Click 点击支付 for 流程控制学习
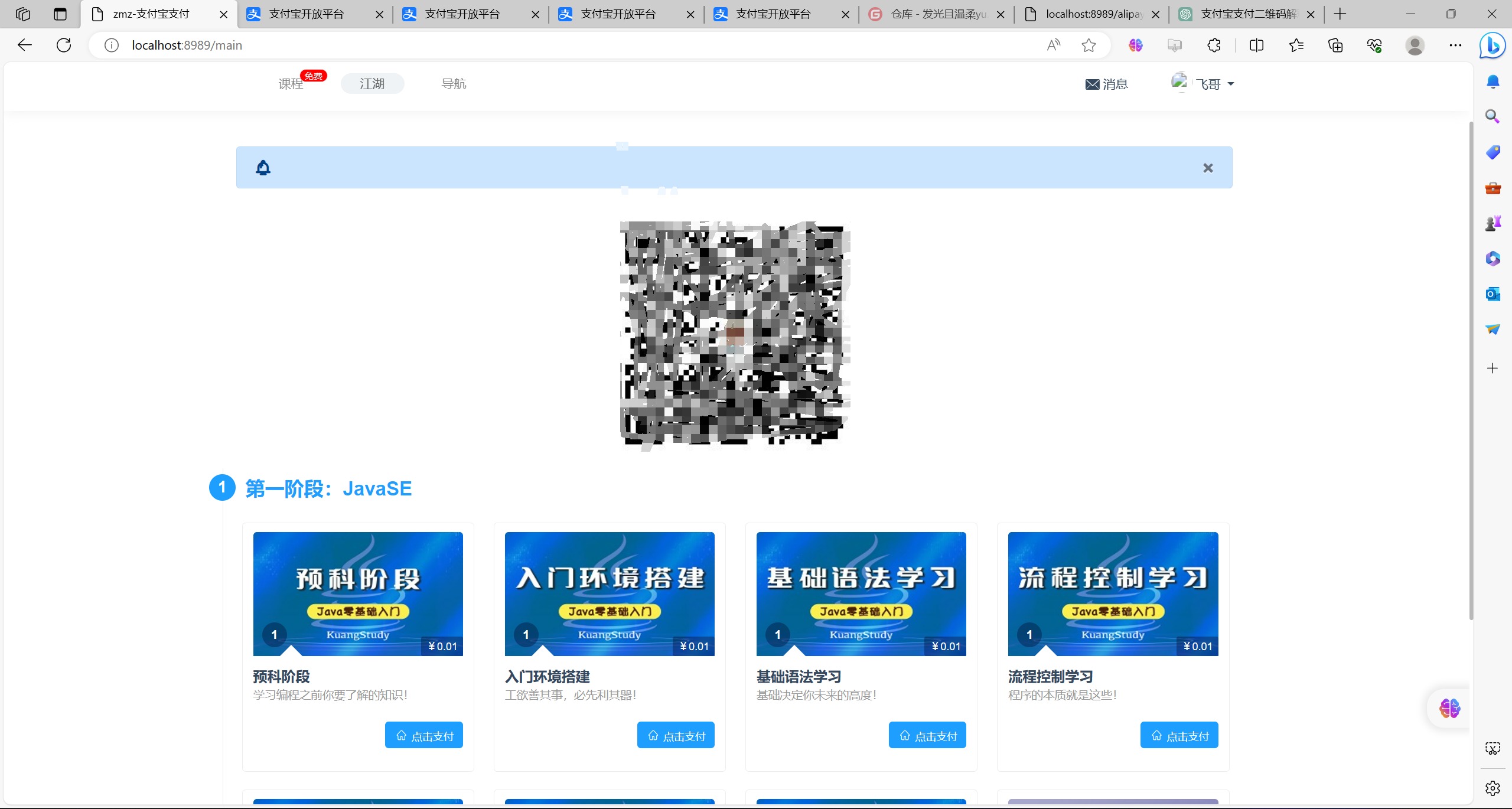Screen dimensions: 1512x809 coord(1179,735)
